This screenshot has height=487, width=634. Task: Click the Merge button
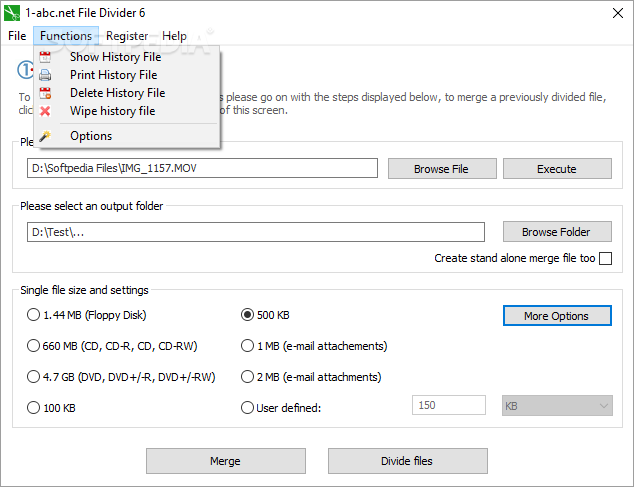click(x=226, y=461)
